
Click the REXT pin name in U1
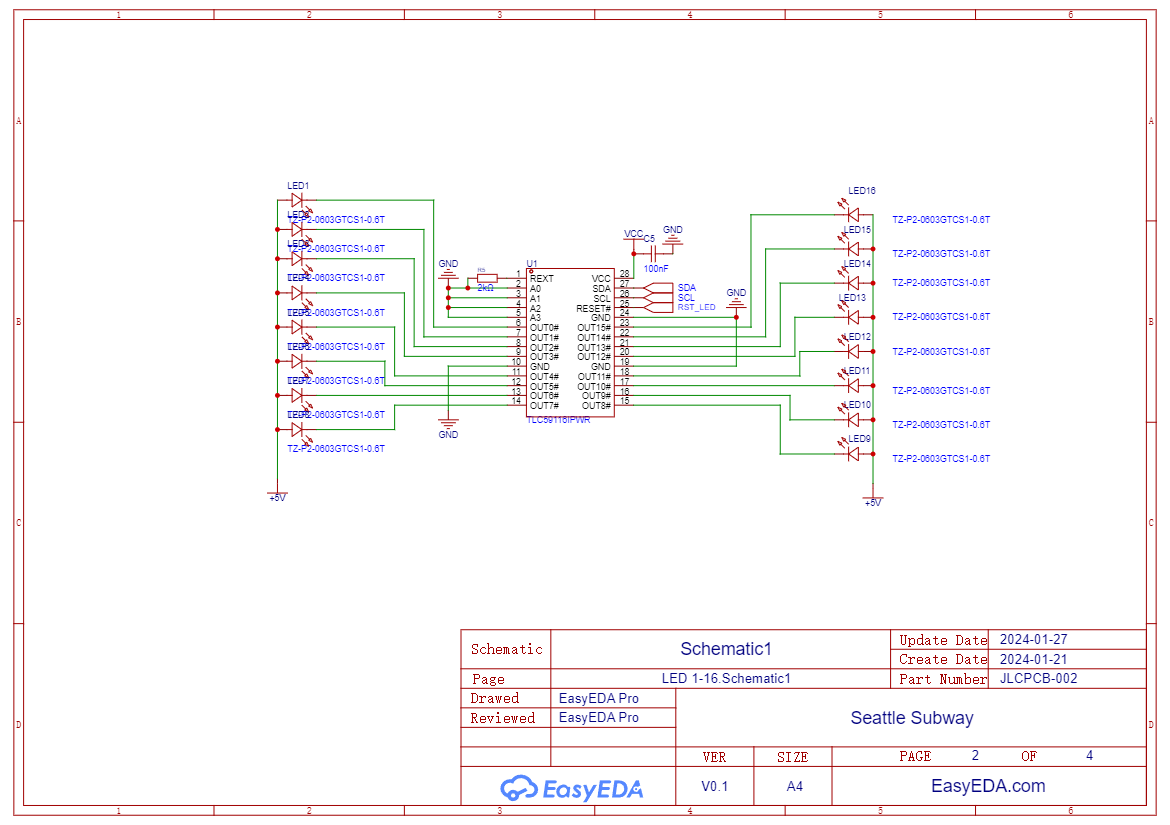click(x=542, y=278)
